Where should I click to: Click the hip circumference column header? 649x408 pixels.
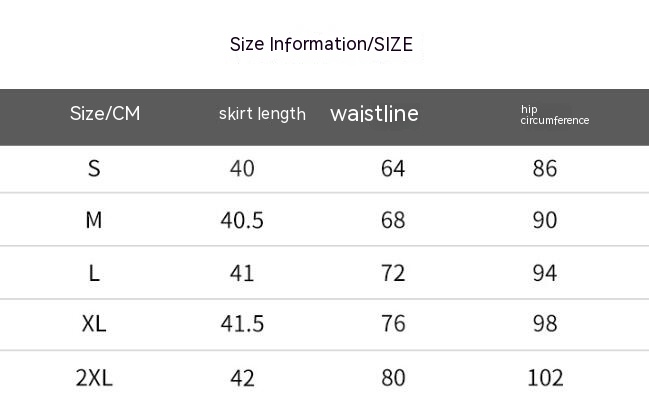coord(554,115)
